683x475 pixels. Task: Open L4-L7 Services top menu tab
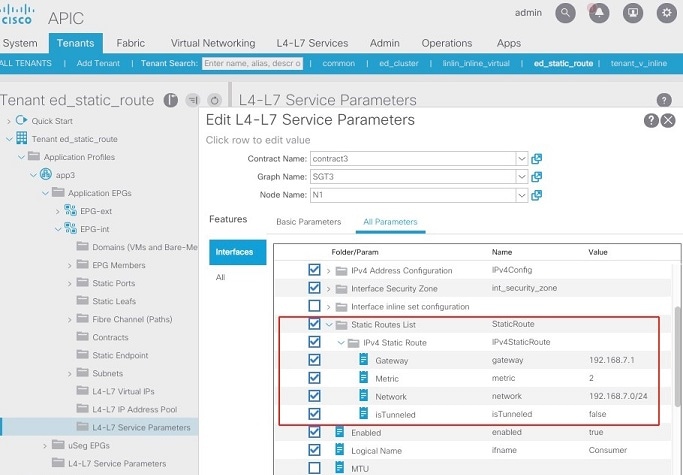click(312, 43)
